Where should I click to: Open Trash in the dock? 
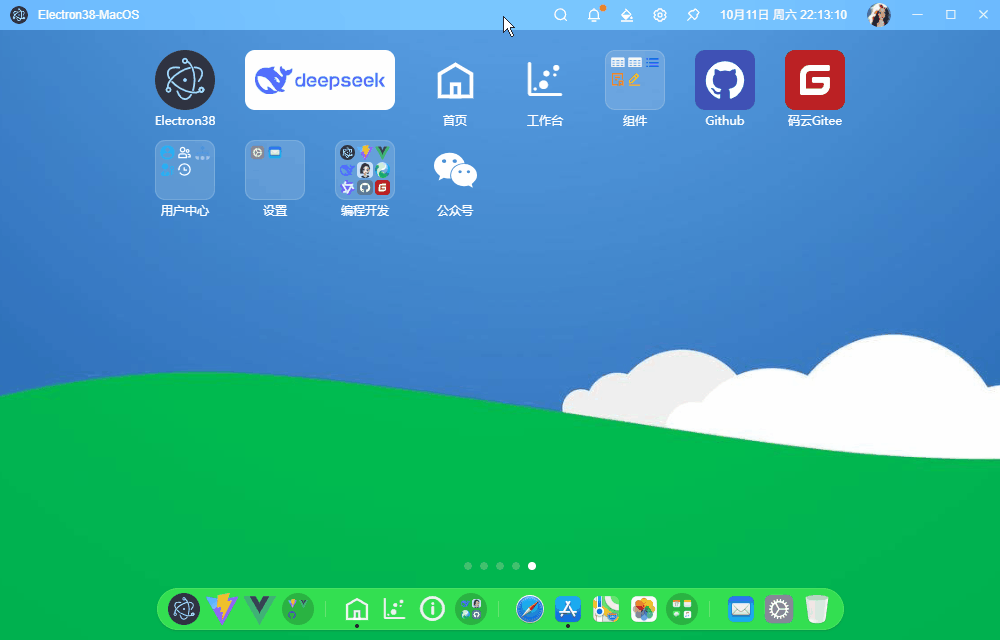coord(817,609)
